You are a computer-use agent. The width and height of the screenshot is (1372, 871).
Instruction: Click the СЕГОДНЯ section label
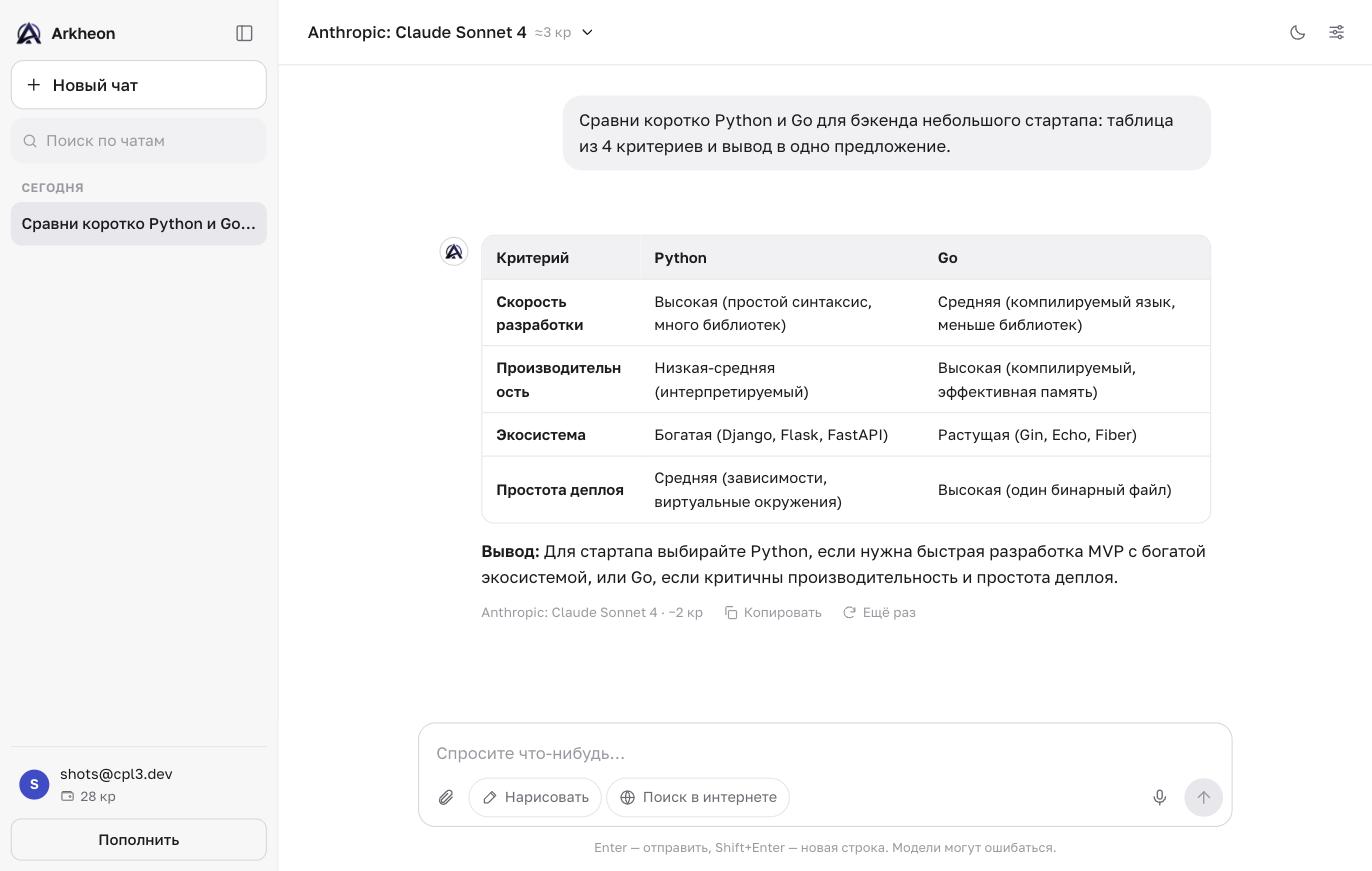[53, 188]
